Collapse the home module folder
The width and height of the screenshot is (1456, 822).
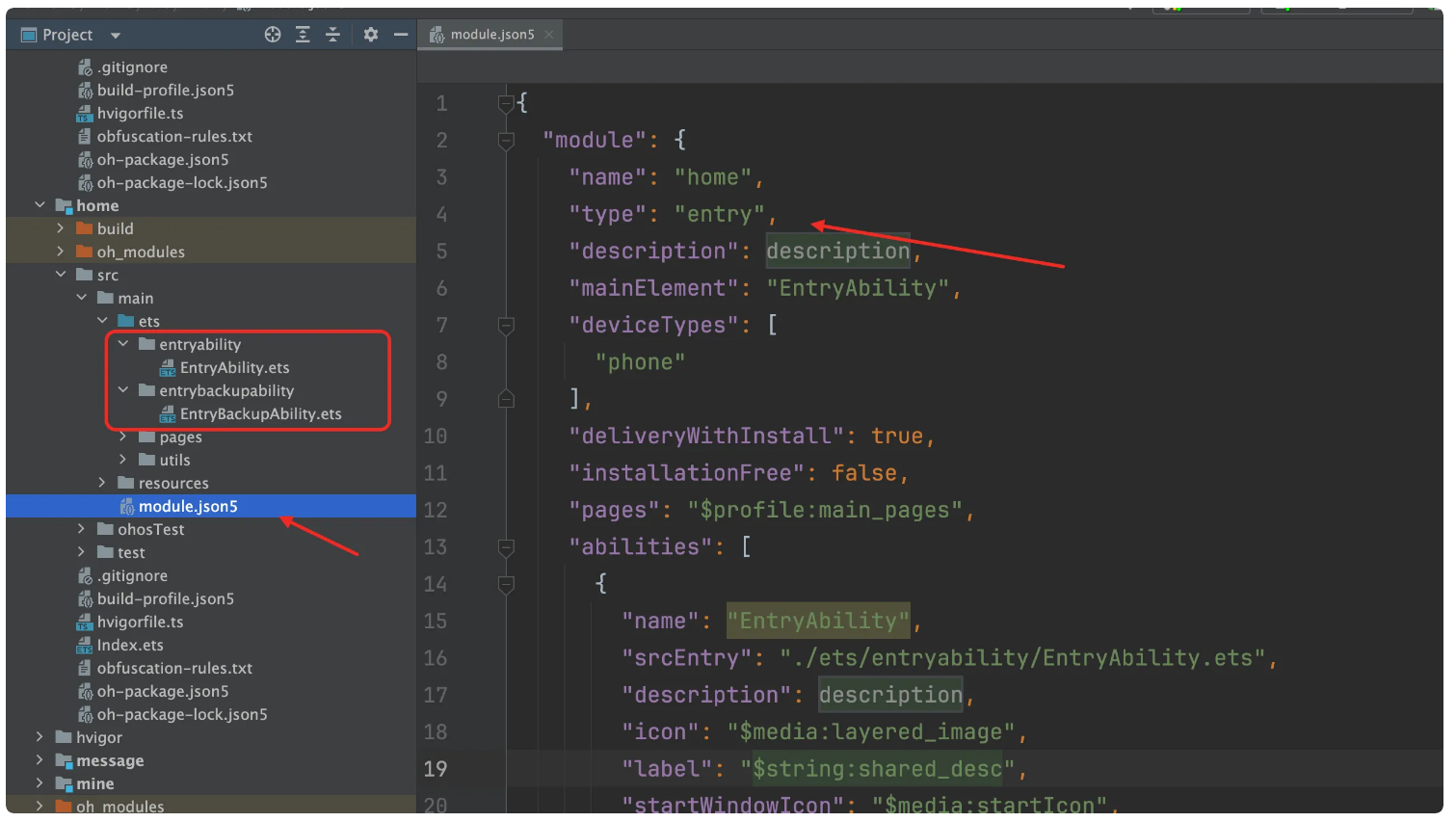point(40,205)
